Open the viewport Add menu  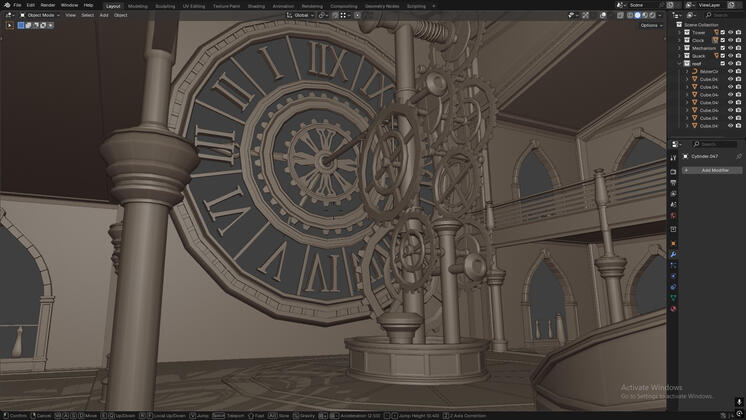tap(104, 15)
